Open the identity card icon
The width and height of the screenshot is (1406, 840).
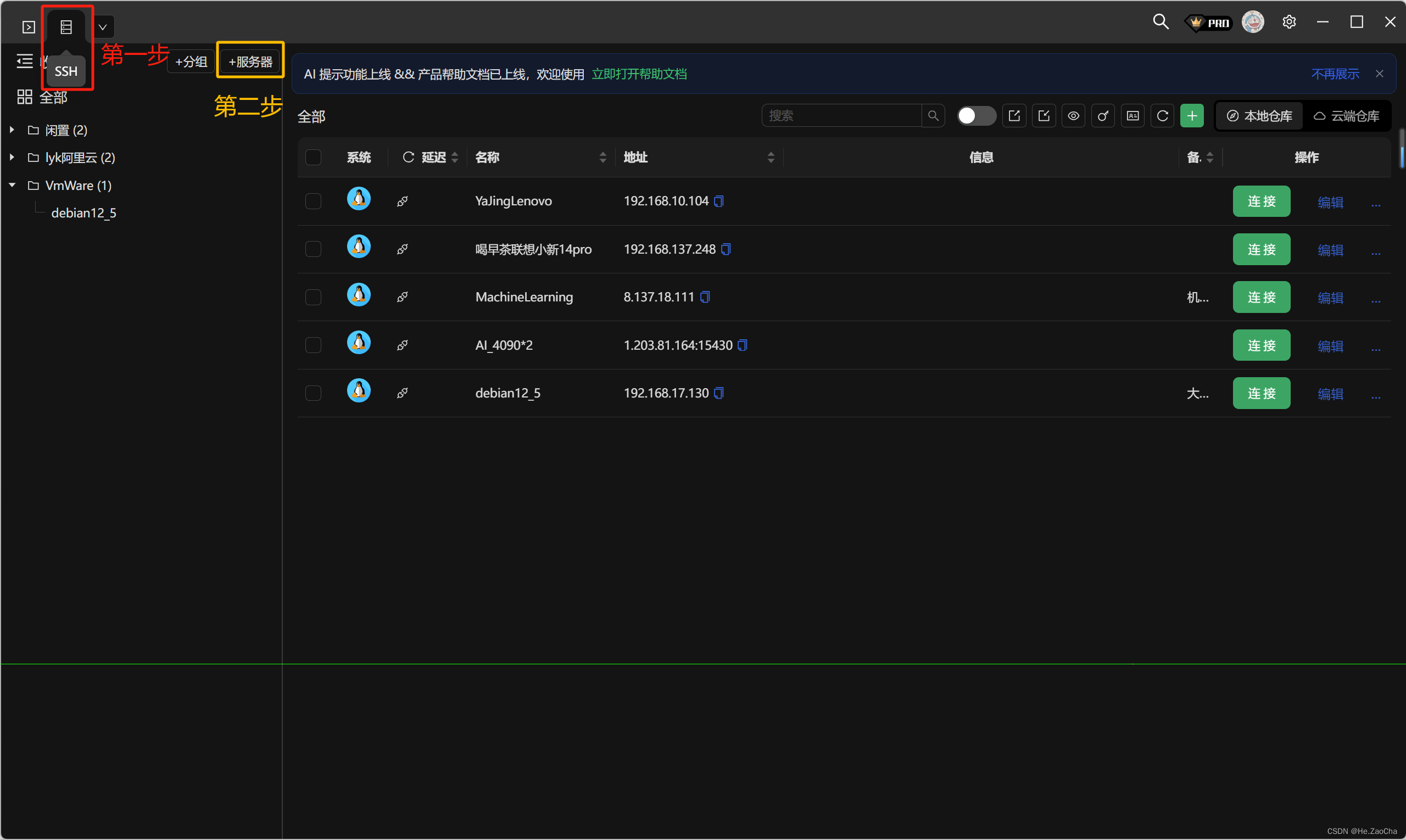tap(1132, 116)
